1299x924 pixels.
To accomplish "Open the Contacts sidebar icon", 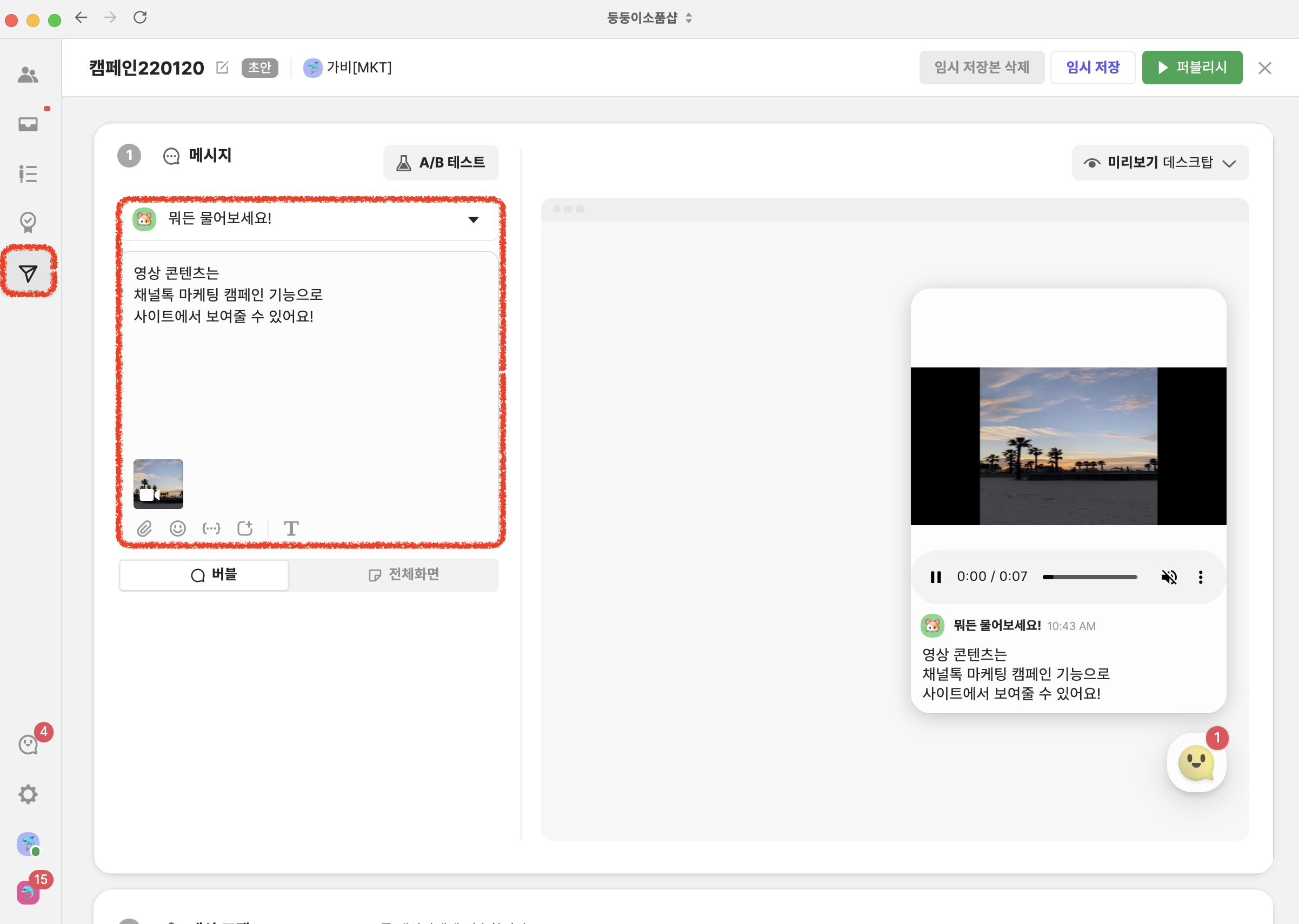I will [x=28, y=75].
